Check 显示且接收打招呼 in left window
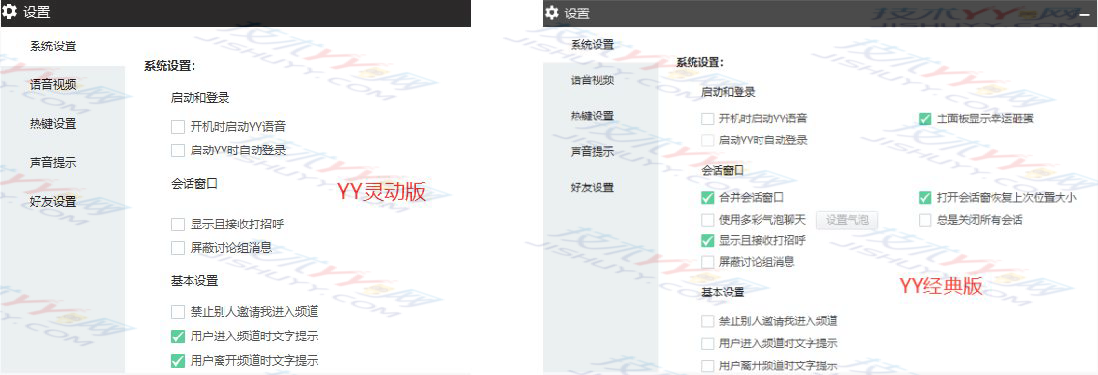1098x375 pixels. (178, 225)
